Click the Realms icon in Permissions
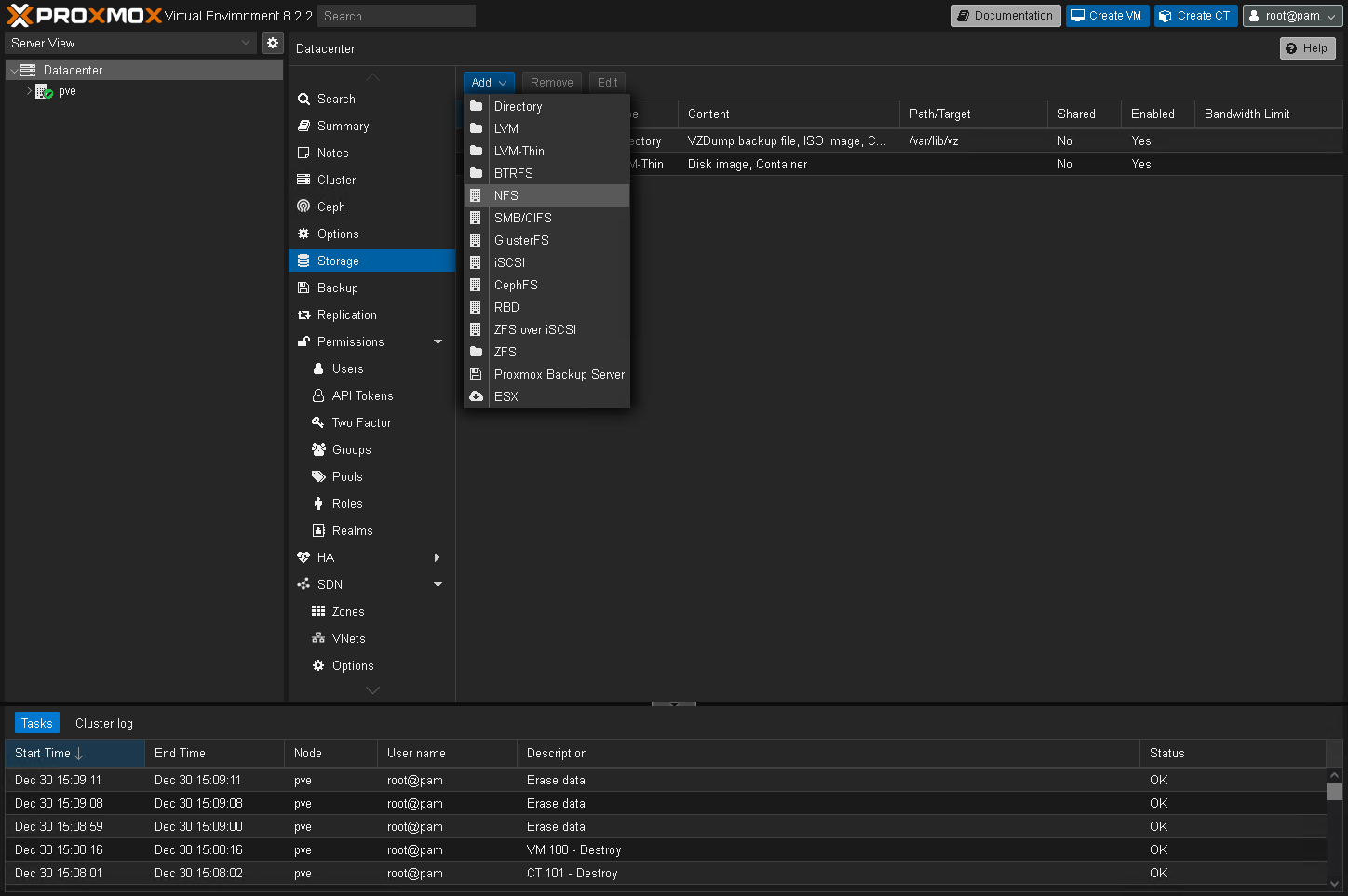 318,530
